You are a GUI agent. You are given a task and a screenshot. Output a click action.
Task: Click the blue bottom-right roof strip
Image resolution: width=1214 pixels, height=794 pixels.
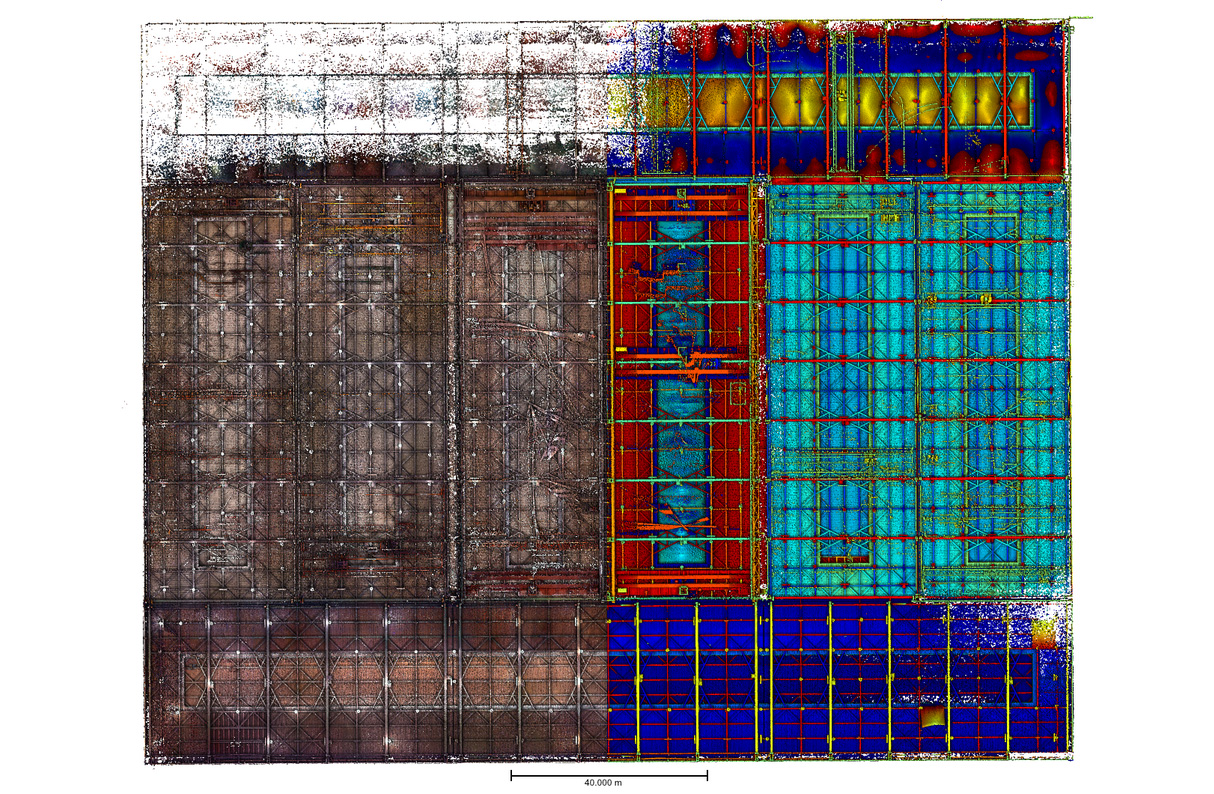point(838,678)
